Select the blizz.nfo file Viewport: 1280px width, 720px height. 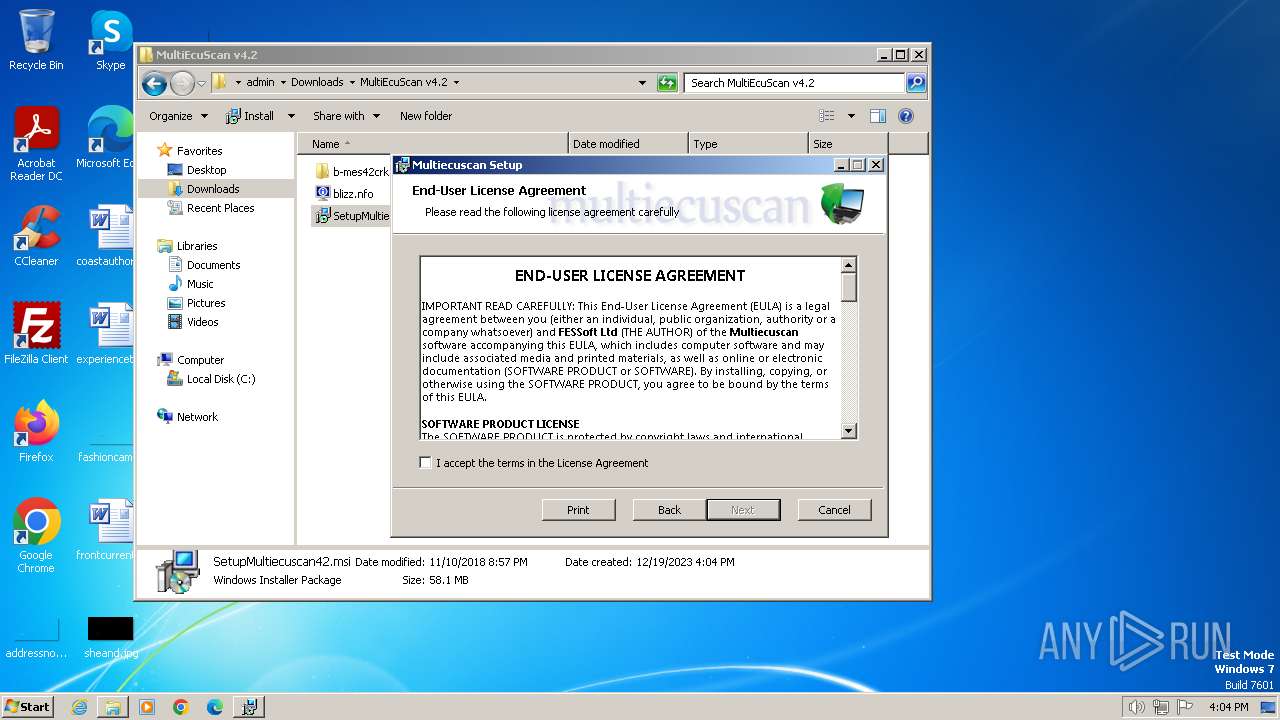point(345,194)
